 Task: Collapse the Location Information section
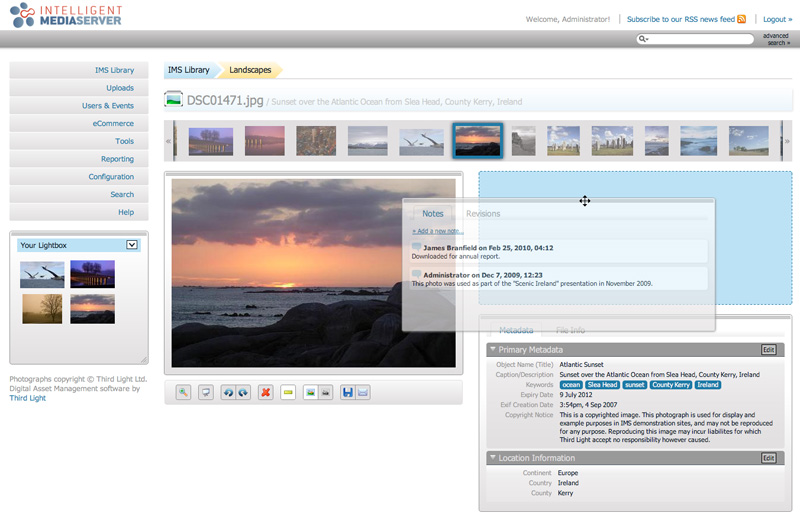pos(493,458)
